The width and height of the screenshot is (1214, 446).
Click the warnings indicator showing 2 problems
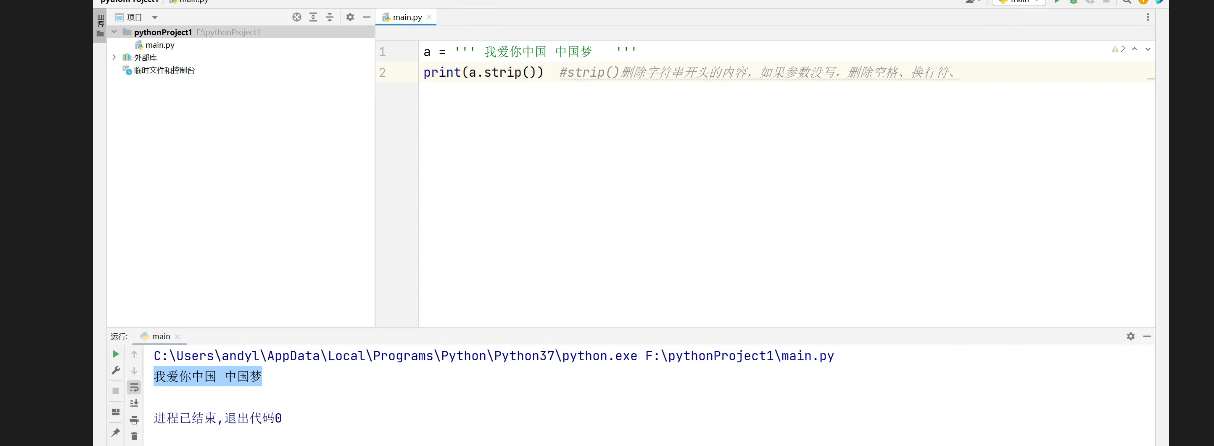click(x=1118, y=49)
